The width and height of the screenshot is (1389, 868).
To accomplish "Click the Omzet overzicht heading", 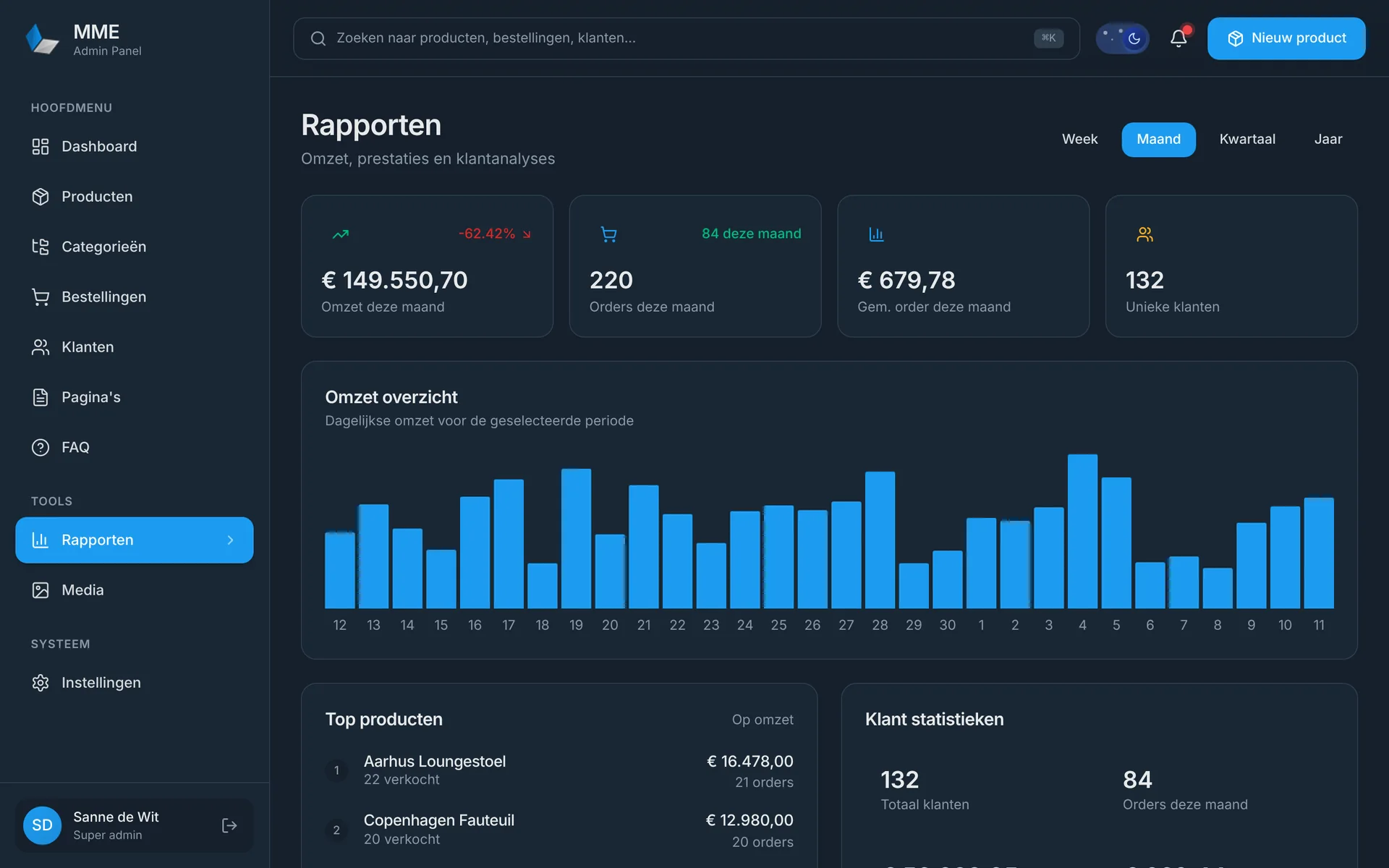I will click(391, 397).
